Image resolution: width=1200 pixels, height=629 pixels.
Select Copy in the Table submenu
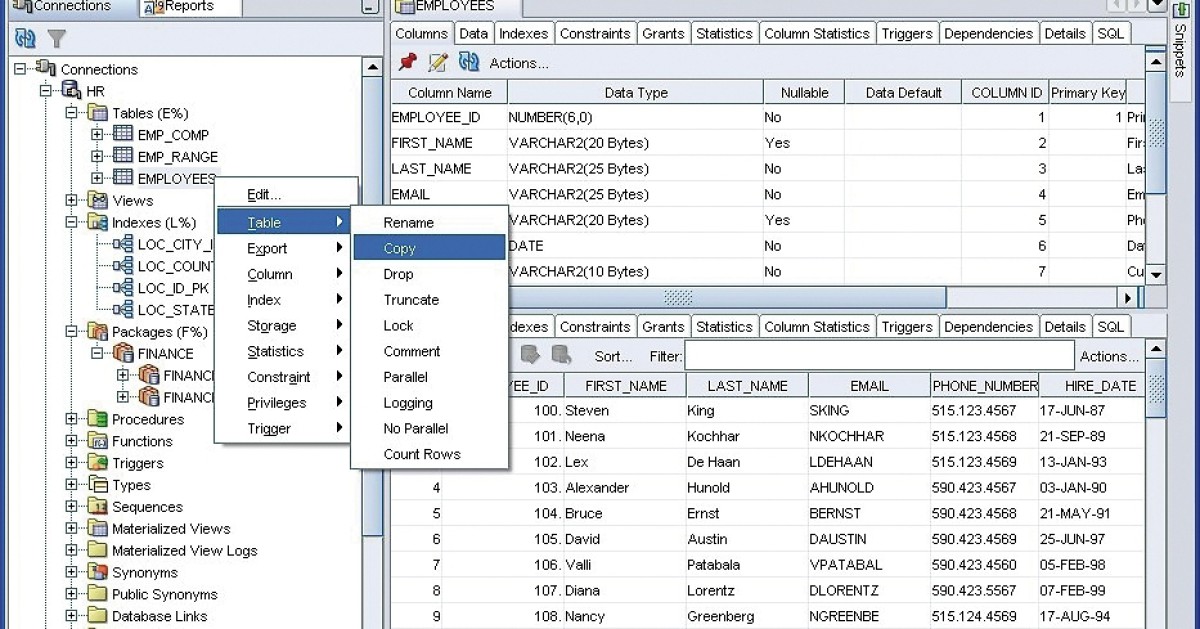(429, 248)
